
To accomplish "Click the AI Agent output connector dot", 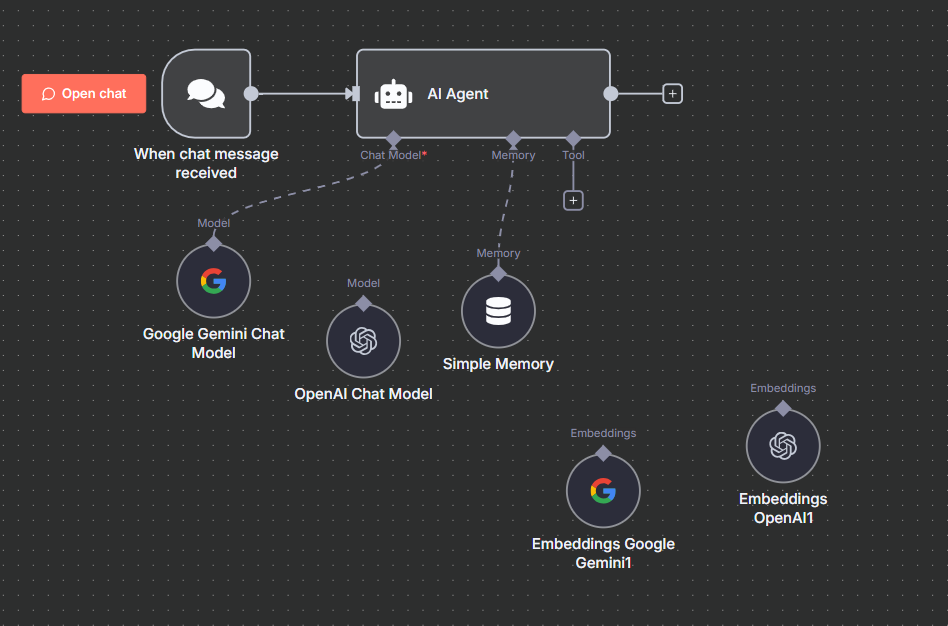I will tap(611, 94).
